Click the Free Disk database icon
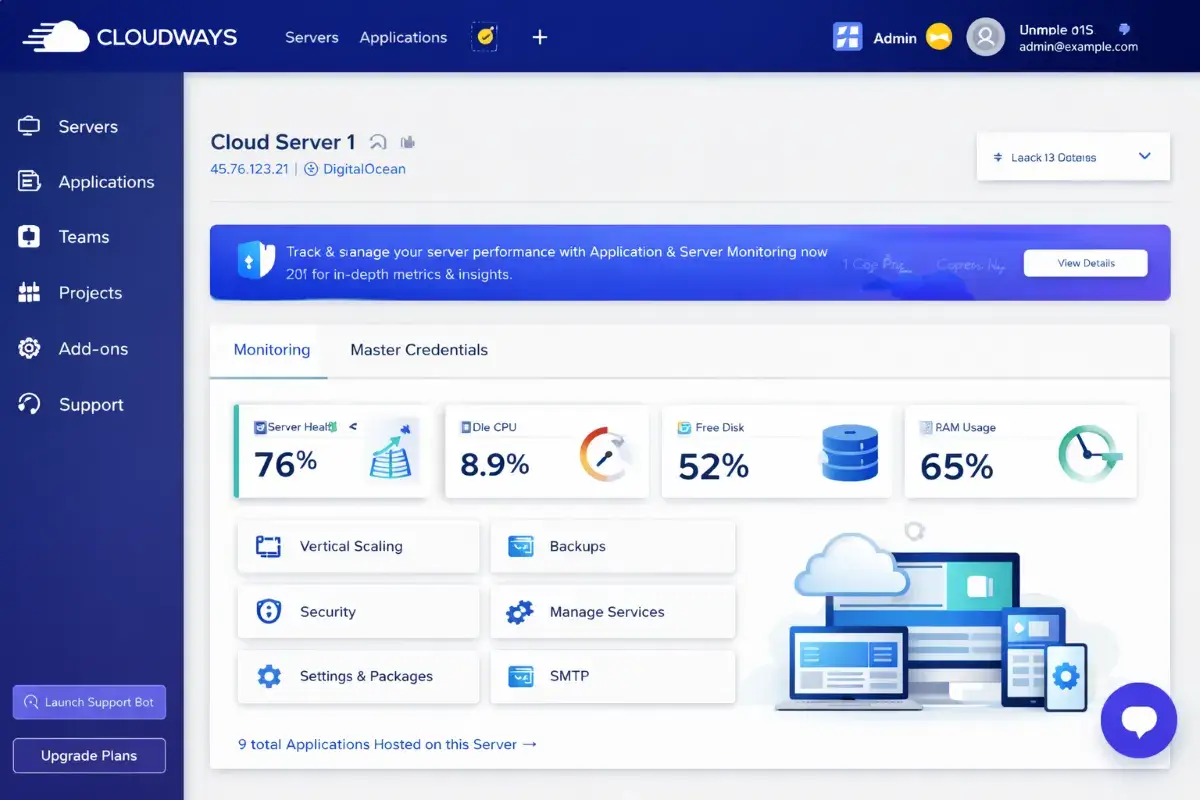 coord(851,452)
